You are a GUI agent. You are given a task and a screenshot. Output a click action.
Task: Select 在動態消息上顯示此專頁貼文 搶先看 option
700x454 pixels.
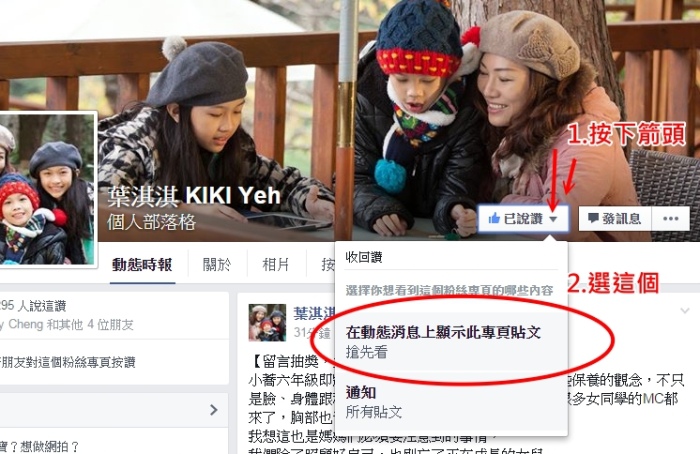pos(451,342)
